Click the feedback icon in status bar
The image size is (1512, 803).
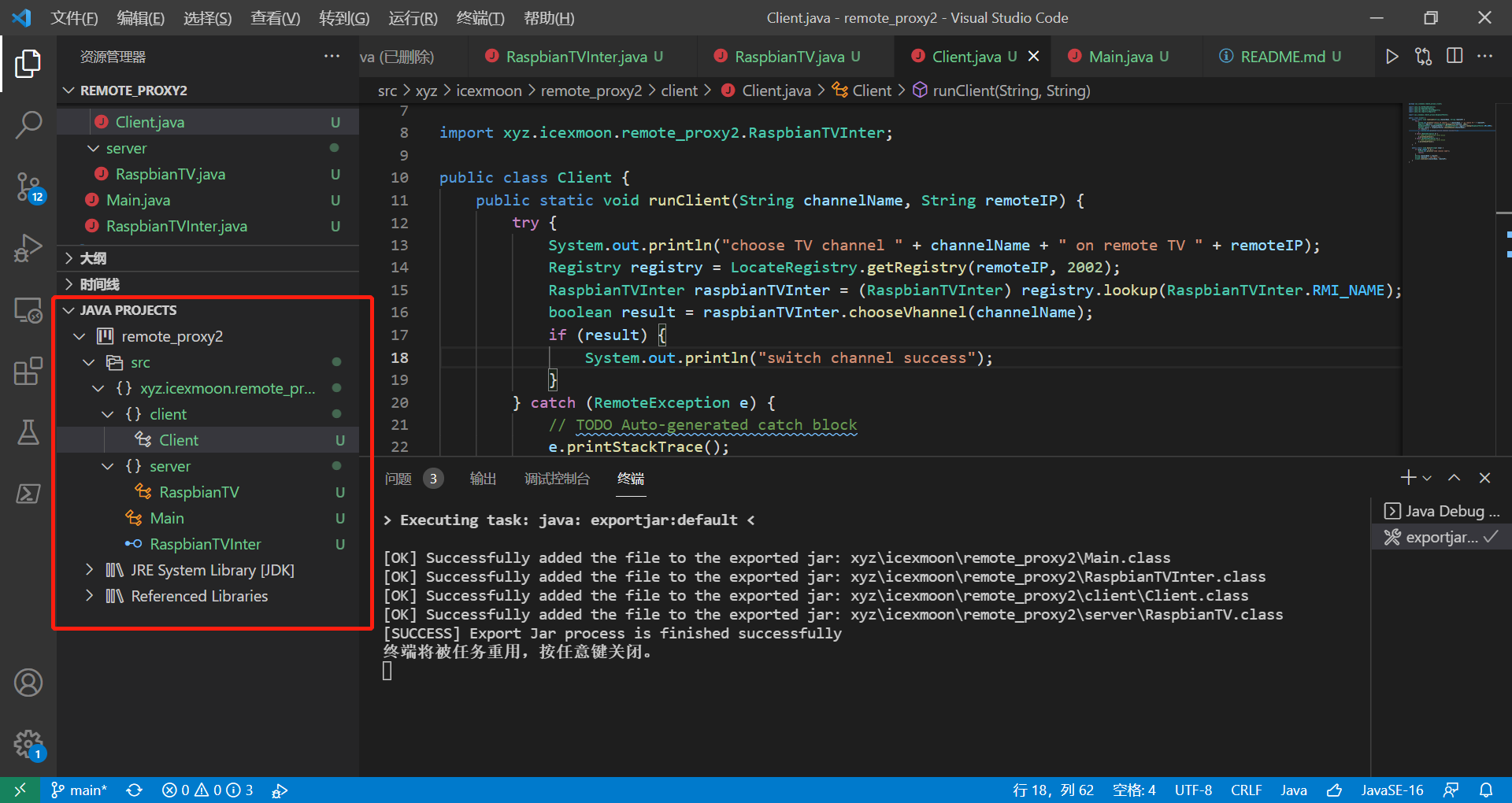coord(1451,790)
